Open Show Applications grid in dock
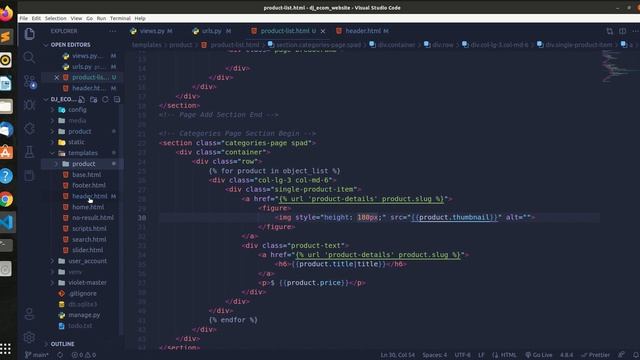Image resolution: width=640 pixels, height=360 pixels. pyautogui.click(x=6, y=349)
